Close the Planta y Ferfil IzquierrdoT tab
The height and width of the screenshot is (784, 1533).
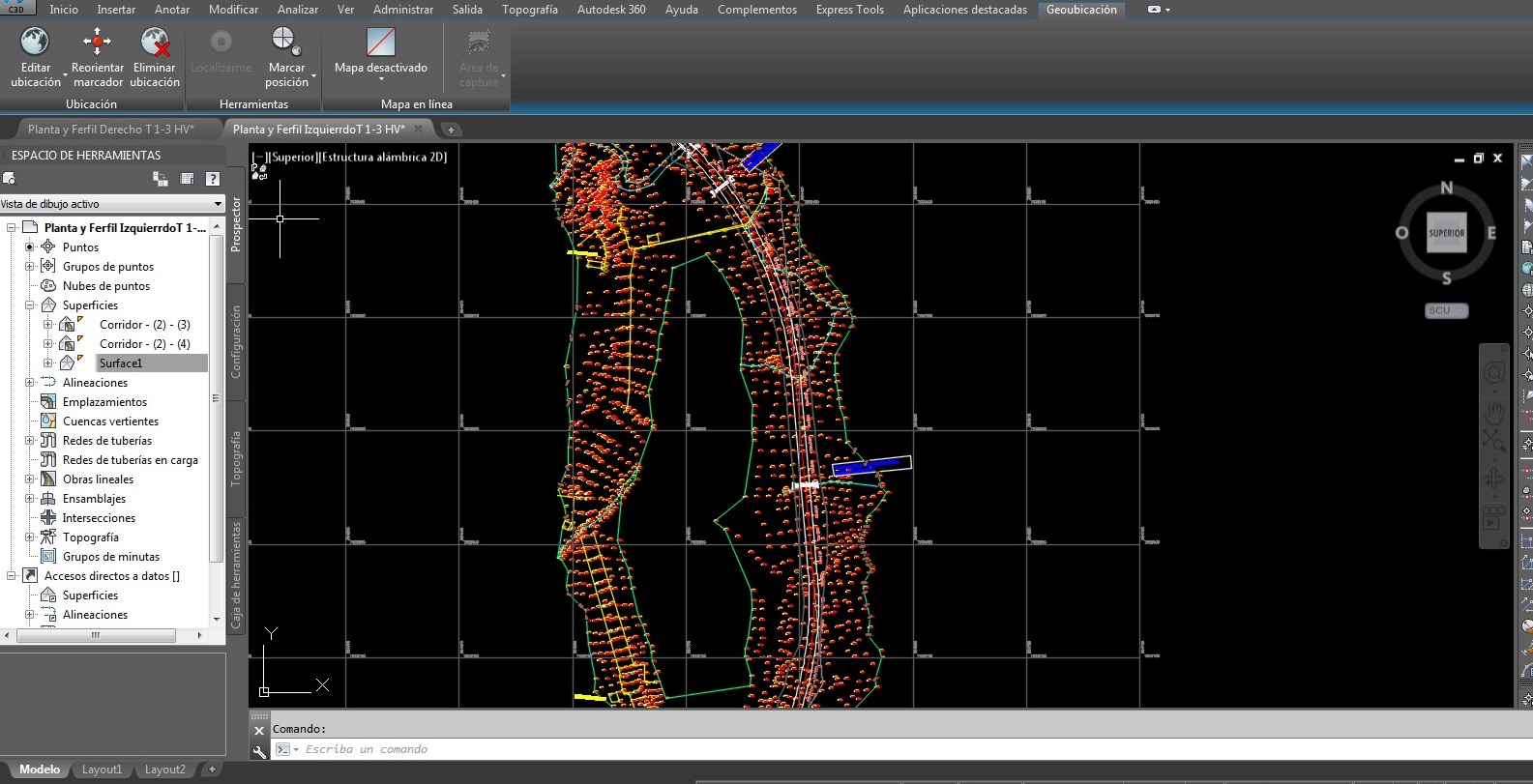(x=419, y=129)
